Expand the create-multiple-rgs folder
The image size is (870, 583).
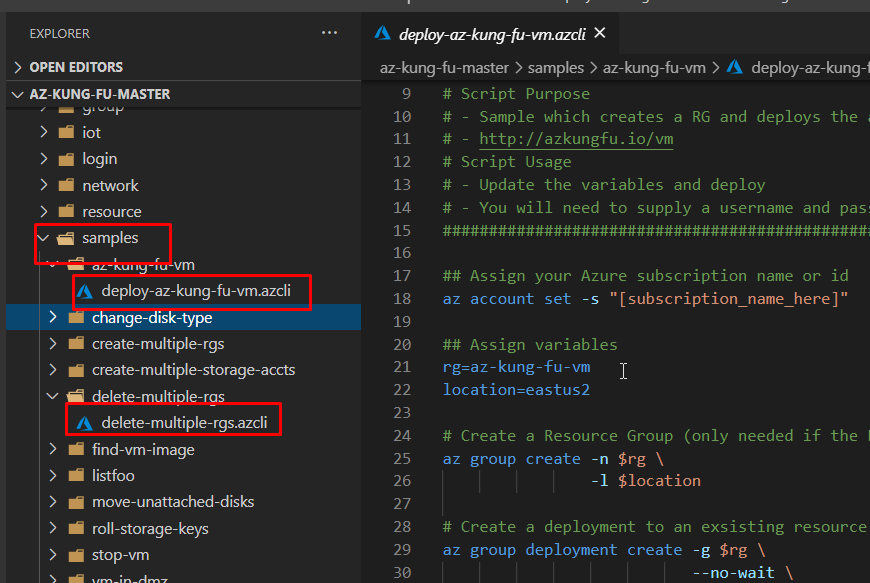click(53, 343)
